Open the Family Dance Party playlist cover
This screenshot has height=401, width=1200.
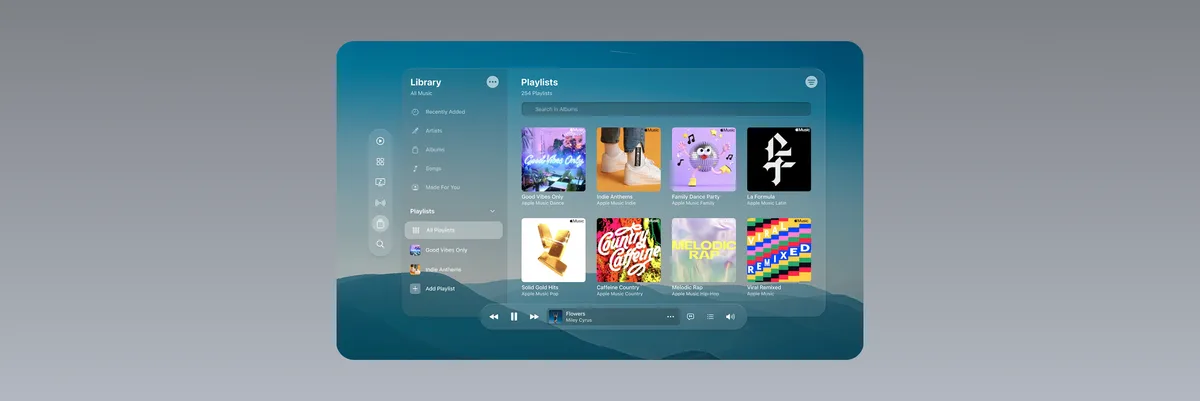704,159
